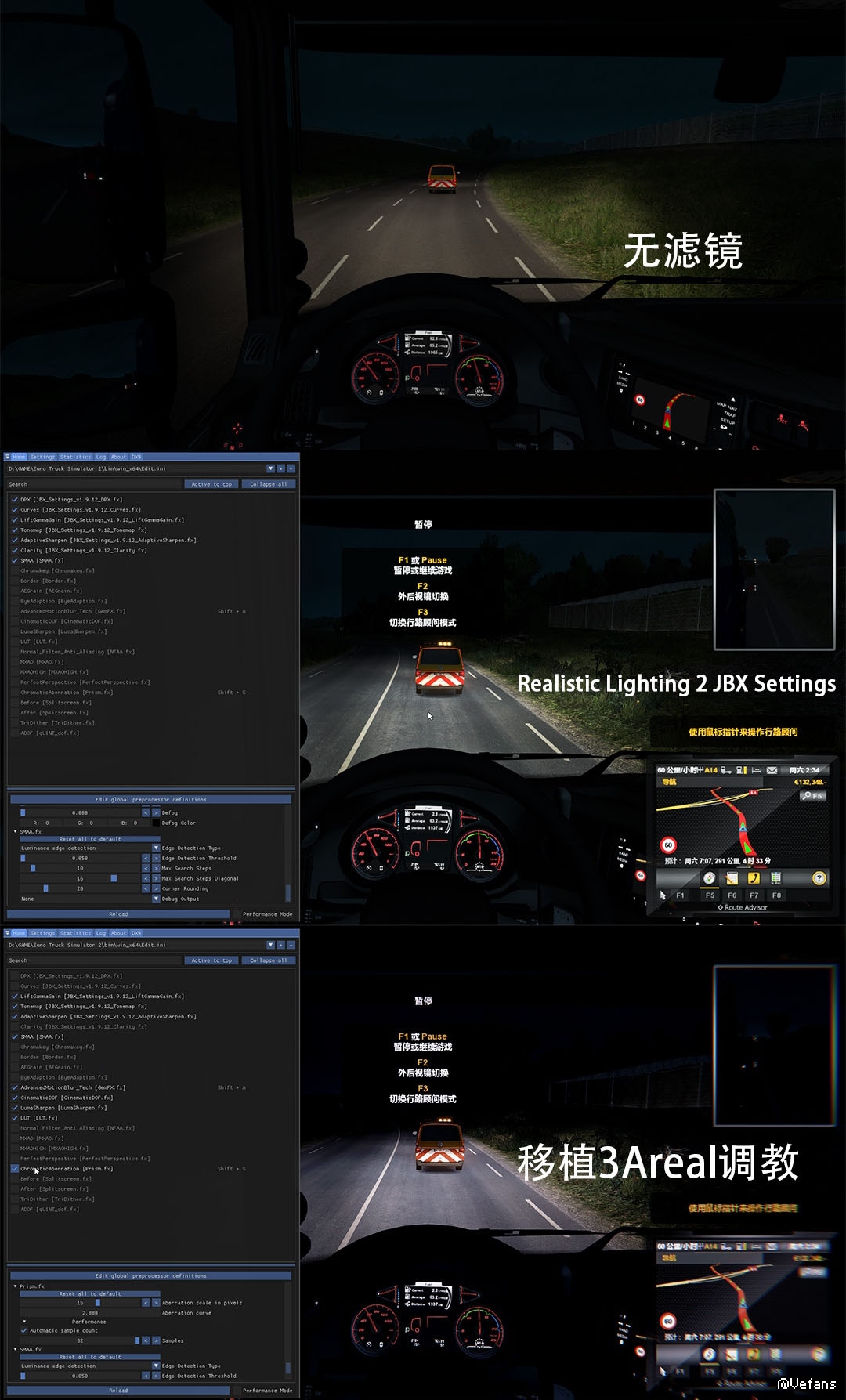Remove preset with the minus in upper ReShade panel
This screenshot has height=1400, width=846.
(x=291, y=468)
